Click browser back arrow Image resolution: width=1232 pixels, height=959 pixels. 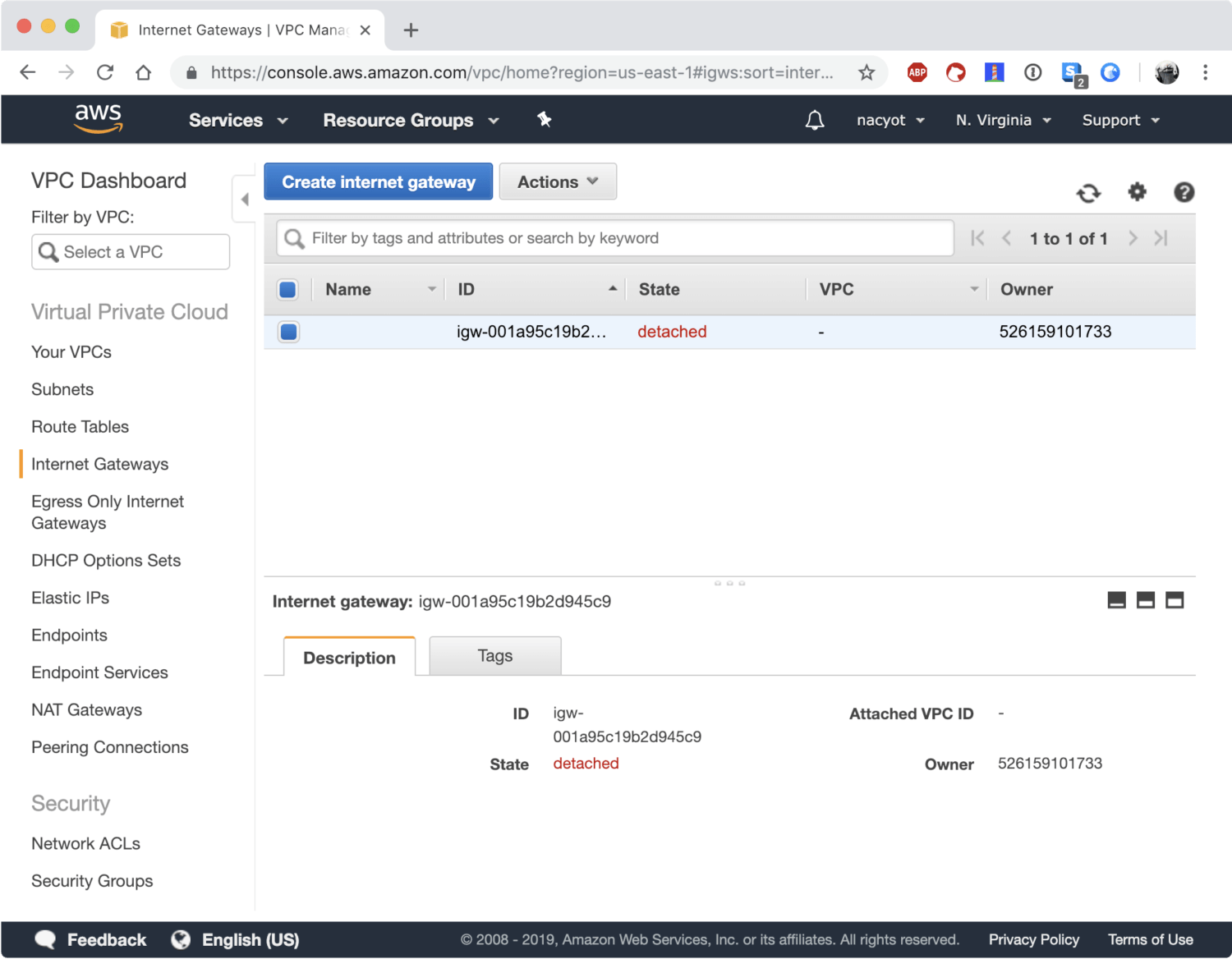point(28,72)
